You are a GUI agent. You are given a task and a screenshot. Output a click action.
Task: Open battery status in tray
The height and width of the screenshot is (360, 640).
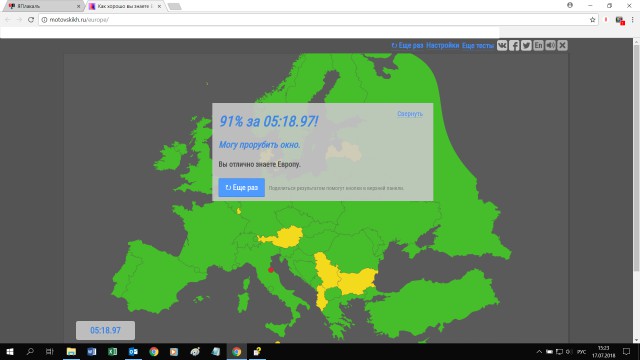(549, 352)
